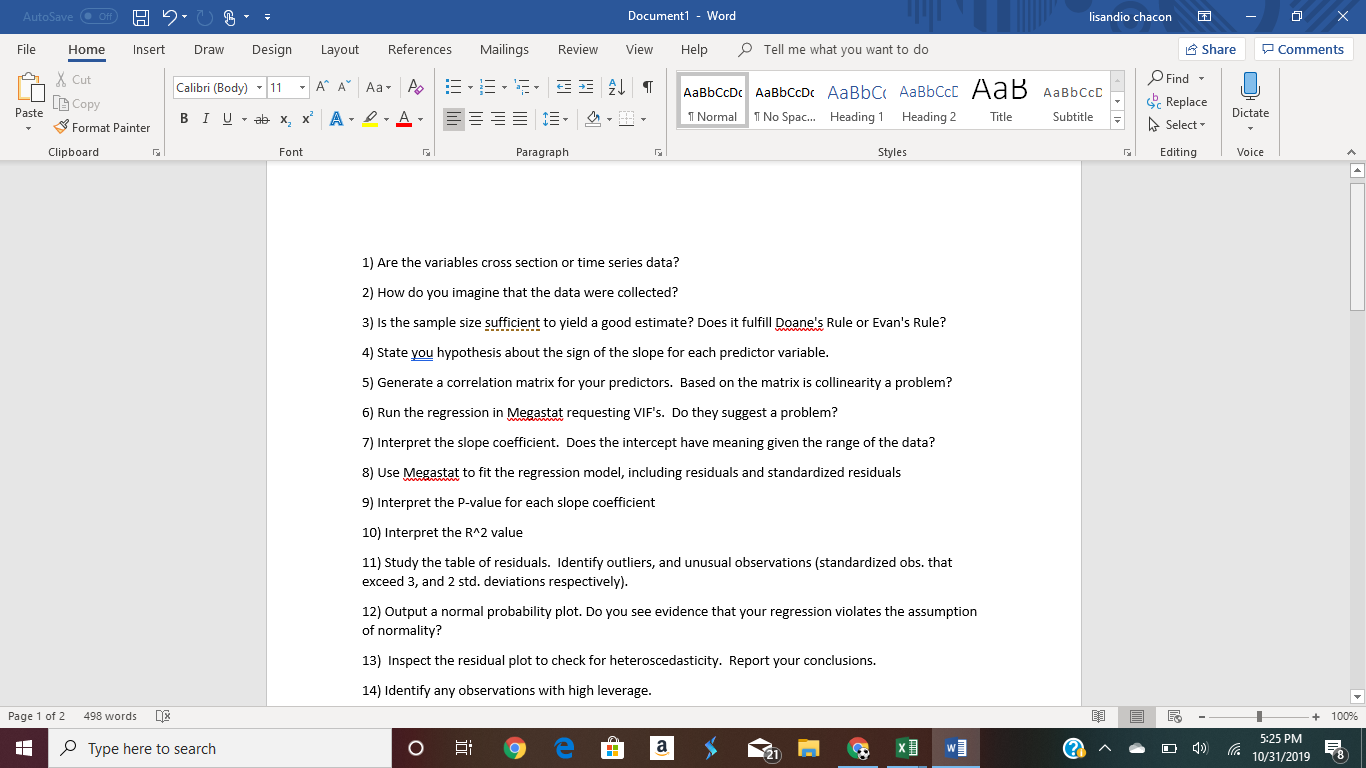Open font size 11 dropdown
The image size is (1366, 768).
coord(303,88)
